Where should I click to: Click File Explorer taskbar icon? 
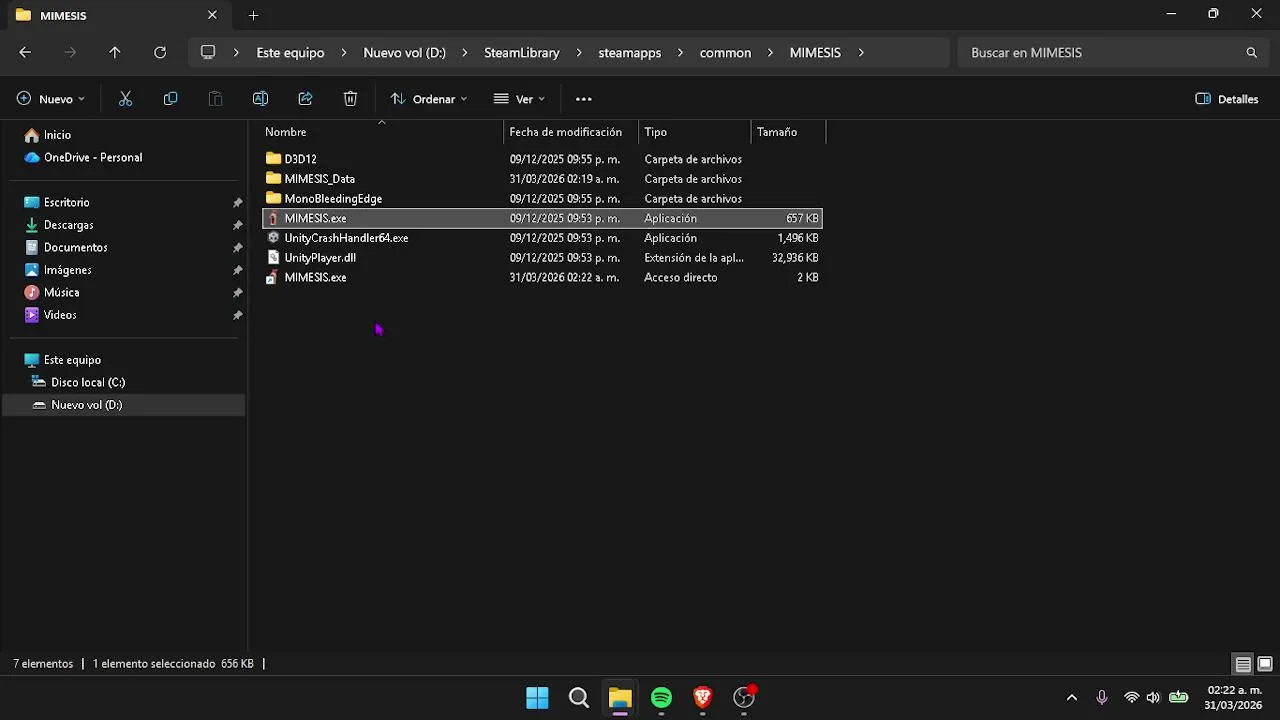coord(620,698)
